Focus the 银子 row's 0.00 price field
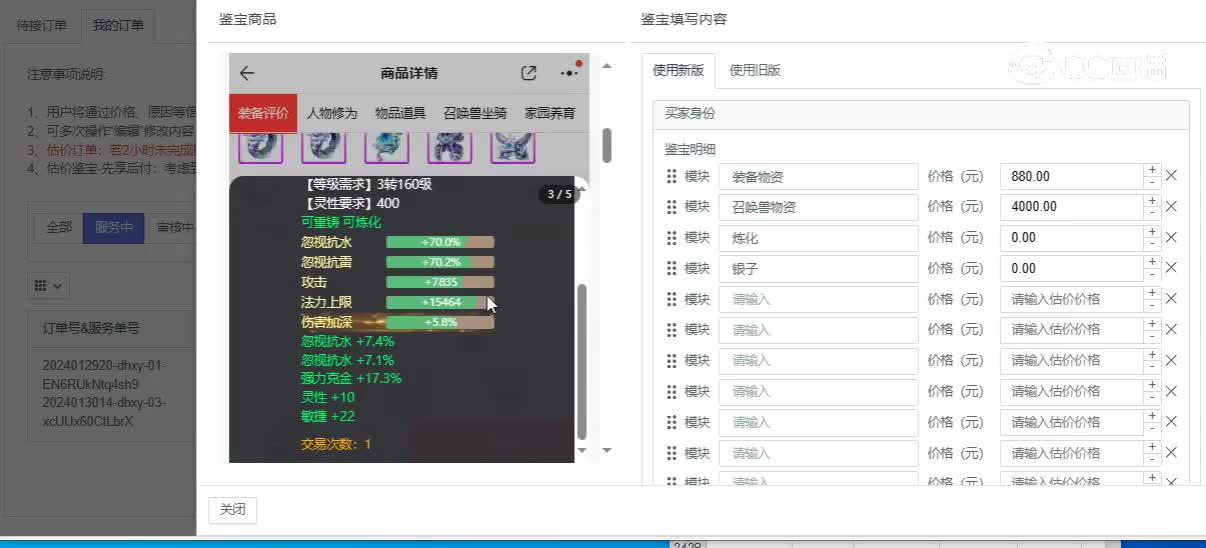Viewport: 1206px width, 548px height. pyautogui.click(x=1072, y=268)
